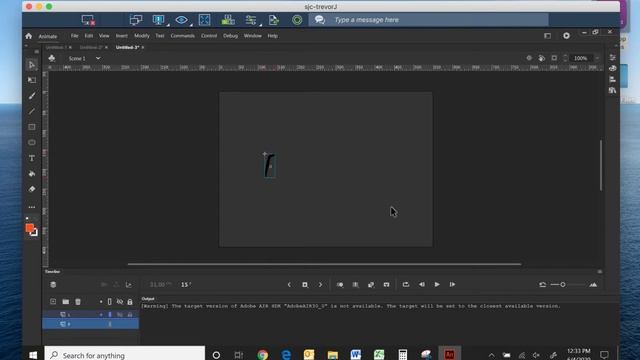Click the multi-monitor icon in remote toolbar
This screenshot has width=640, height=360.
136,20
